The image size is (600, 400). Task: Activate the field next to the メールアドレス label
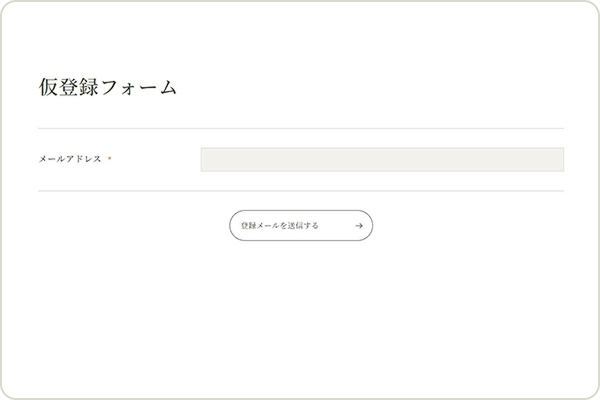click(x=381, y=160)
